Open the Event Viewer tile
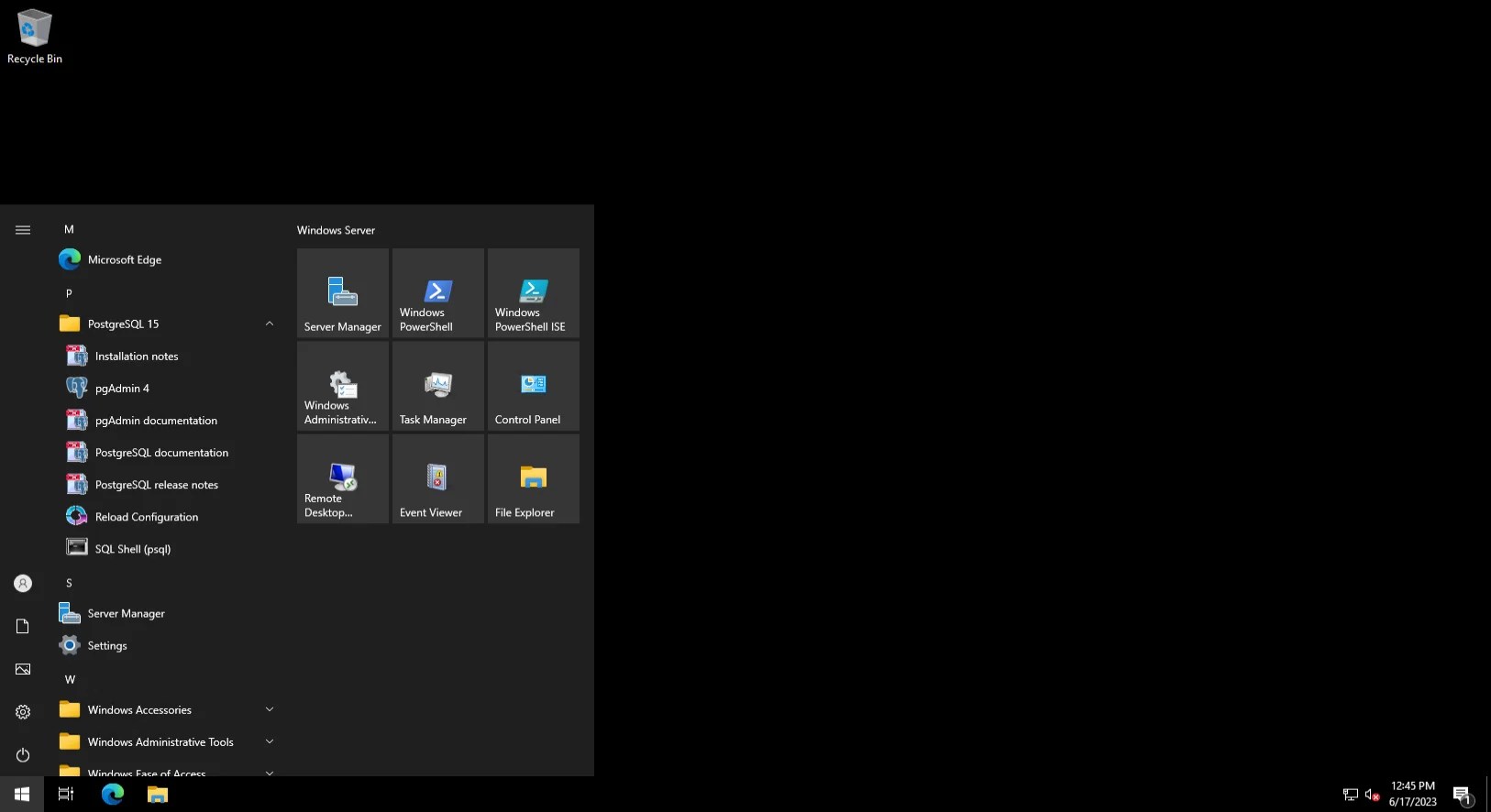Screen dimensions: 1491x812 point(438,479)
